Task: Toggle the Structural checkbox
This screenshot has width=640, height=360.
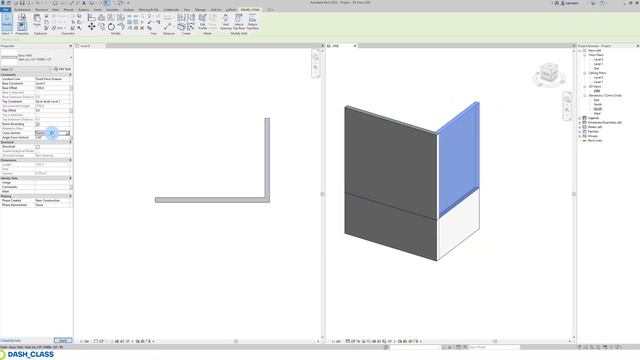Action: point(38,147)
